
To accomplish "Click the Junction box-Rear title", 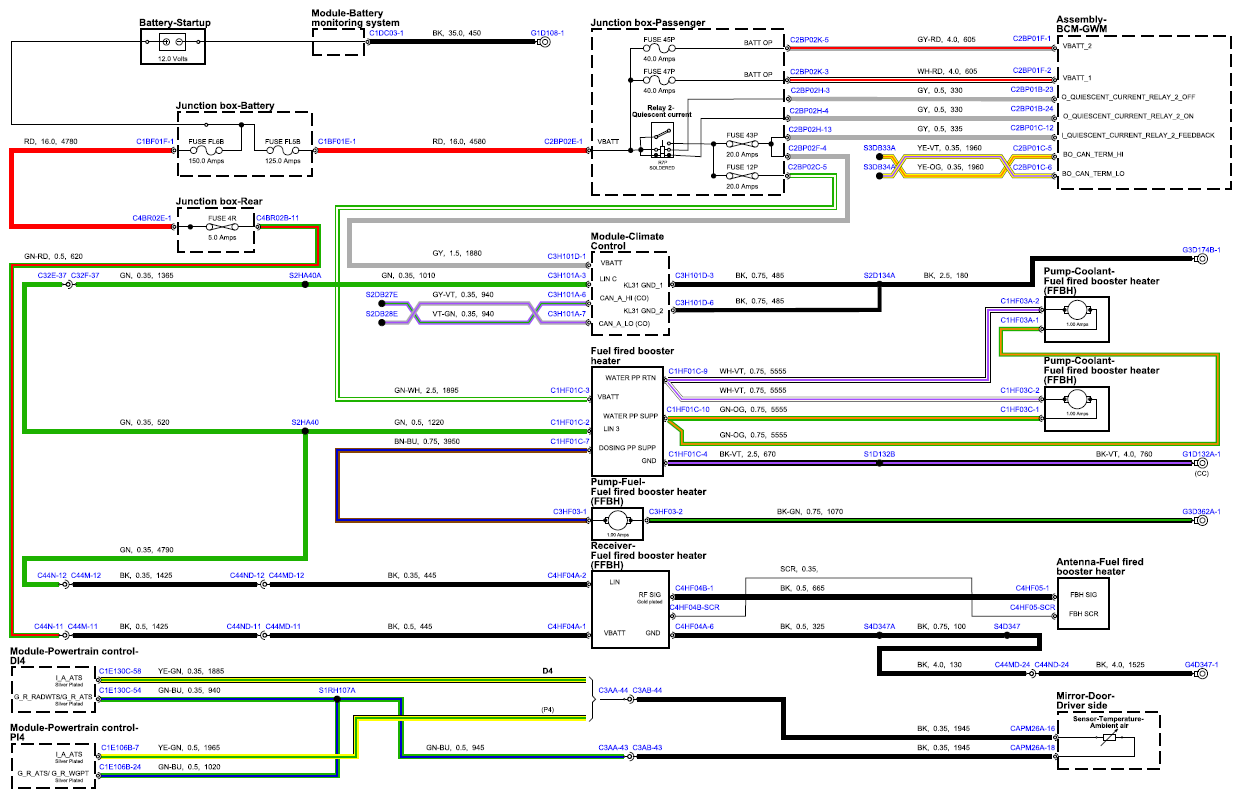I will (x=218, y=201).
